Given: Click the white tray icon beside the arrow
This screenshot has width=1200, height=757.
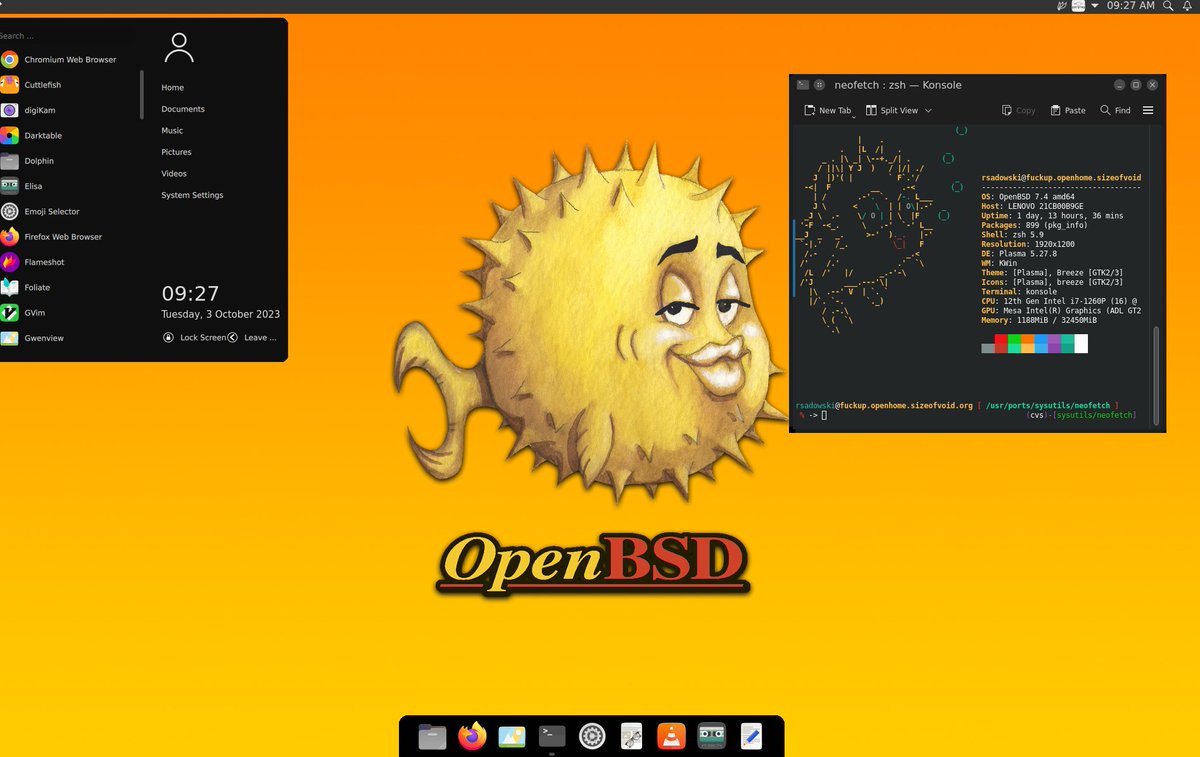Looking at the screenshot, I should tap(1078, 6).
